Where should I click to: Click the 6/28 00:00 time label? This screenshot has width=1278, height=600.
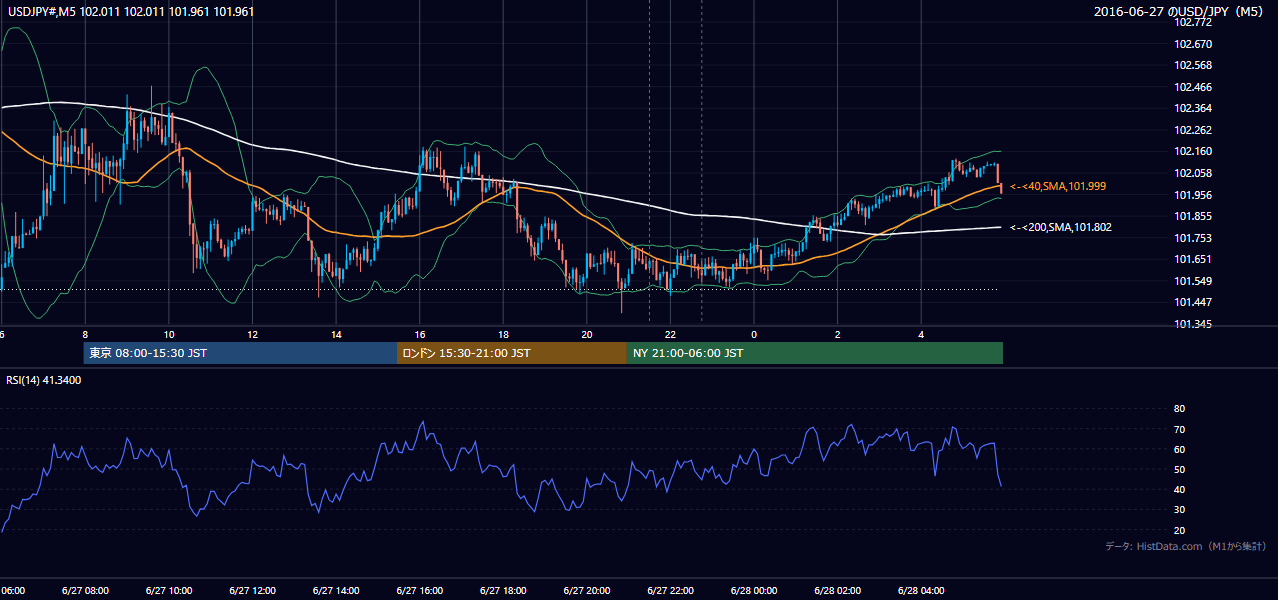753,590
